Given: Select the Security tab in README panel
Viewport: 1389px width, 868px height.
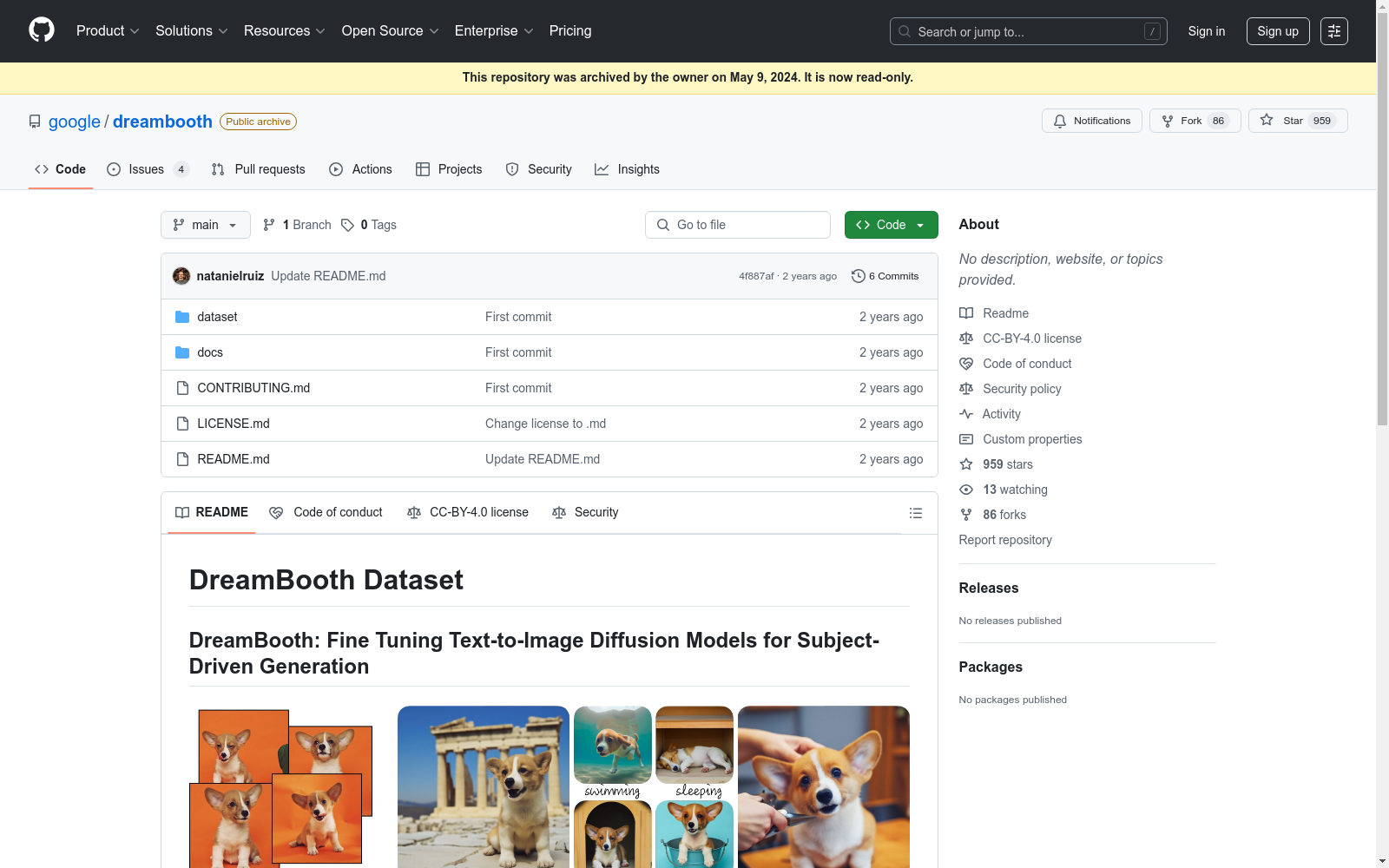Looking at the screenshot, I should [x=586, y=512].
